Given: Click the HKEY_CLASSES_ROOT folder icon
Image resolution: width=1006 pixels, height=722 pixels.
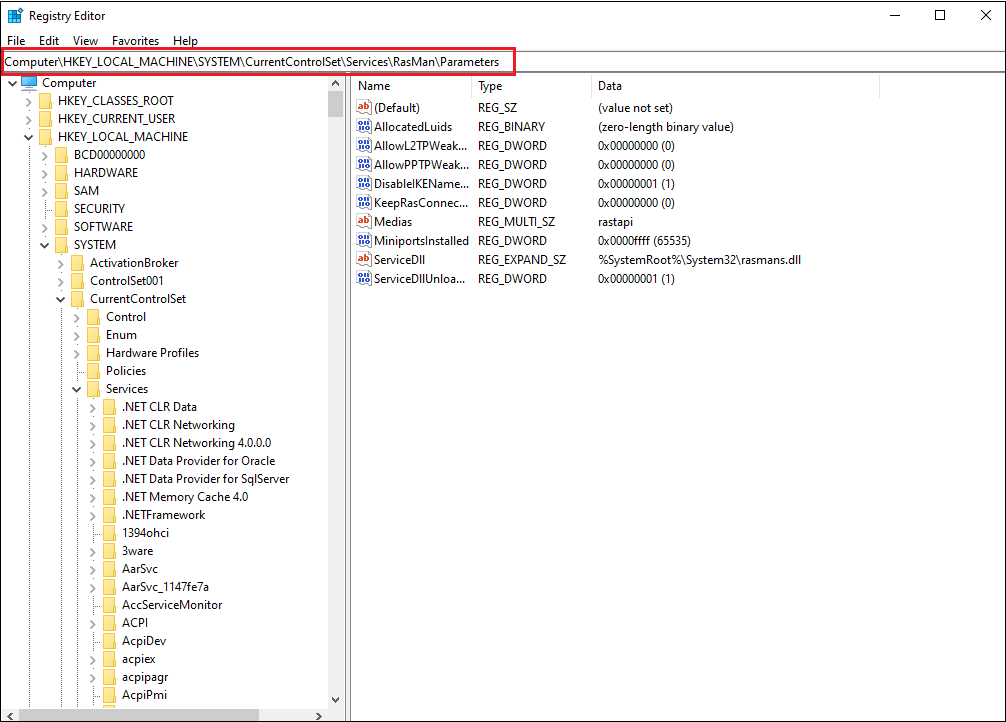Looking at the screenshot, I should pyautogui.click(x=46, y=101).
